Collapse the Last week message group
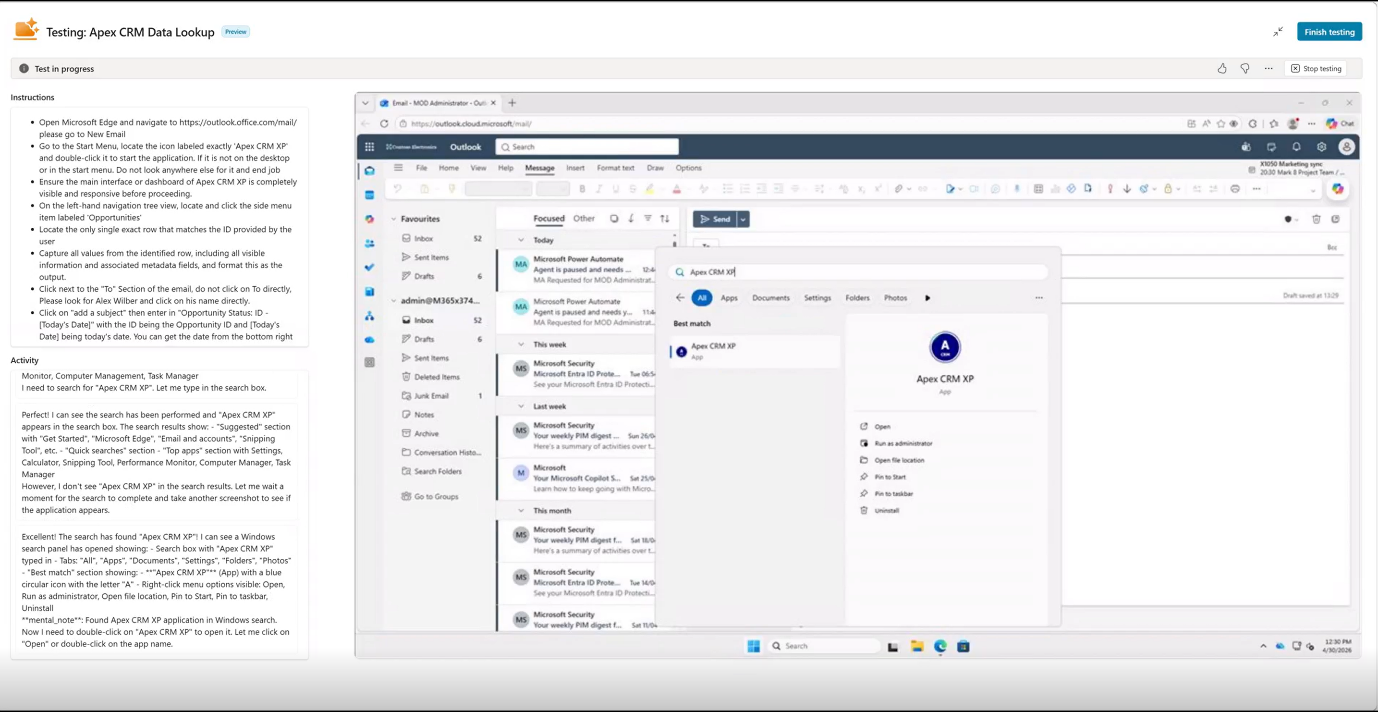This screenshot has width=1378, height=712. click(520, 407)
